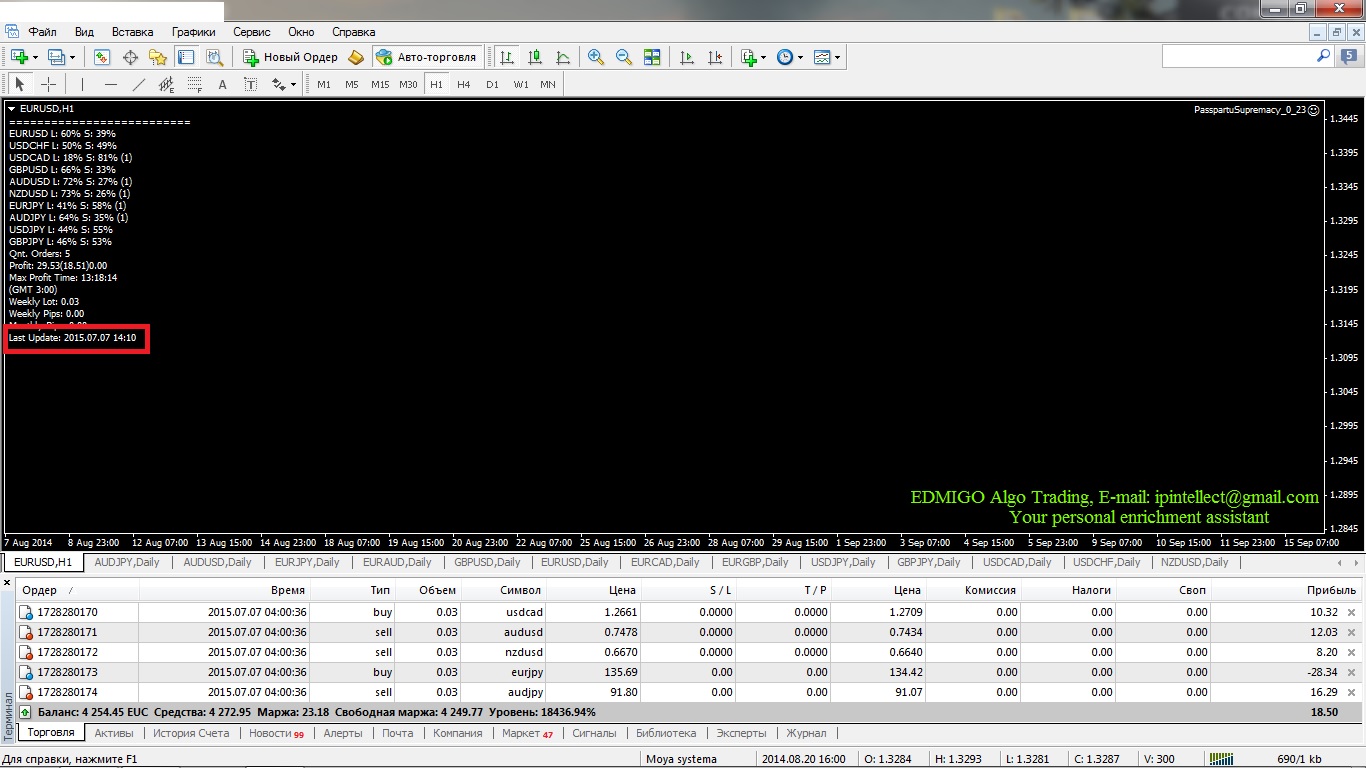Select the Crosshair tool
The height and width of the screenshot is (768, 1366).
48,84
